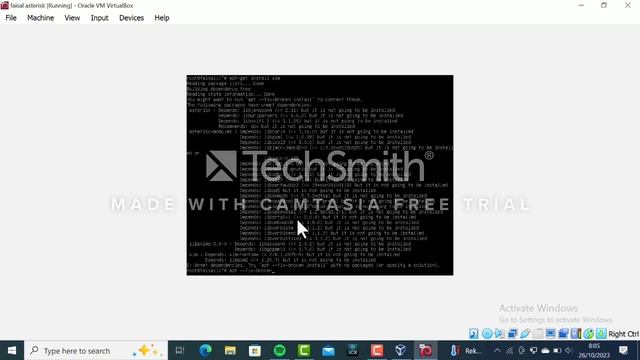The width and height of the screenshot is (640, 360).
Task: Open the Mail app from the taskbar
Action: [x=328, y=350]
